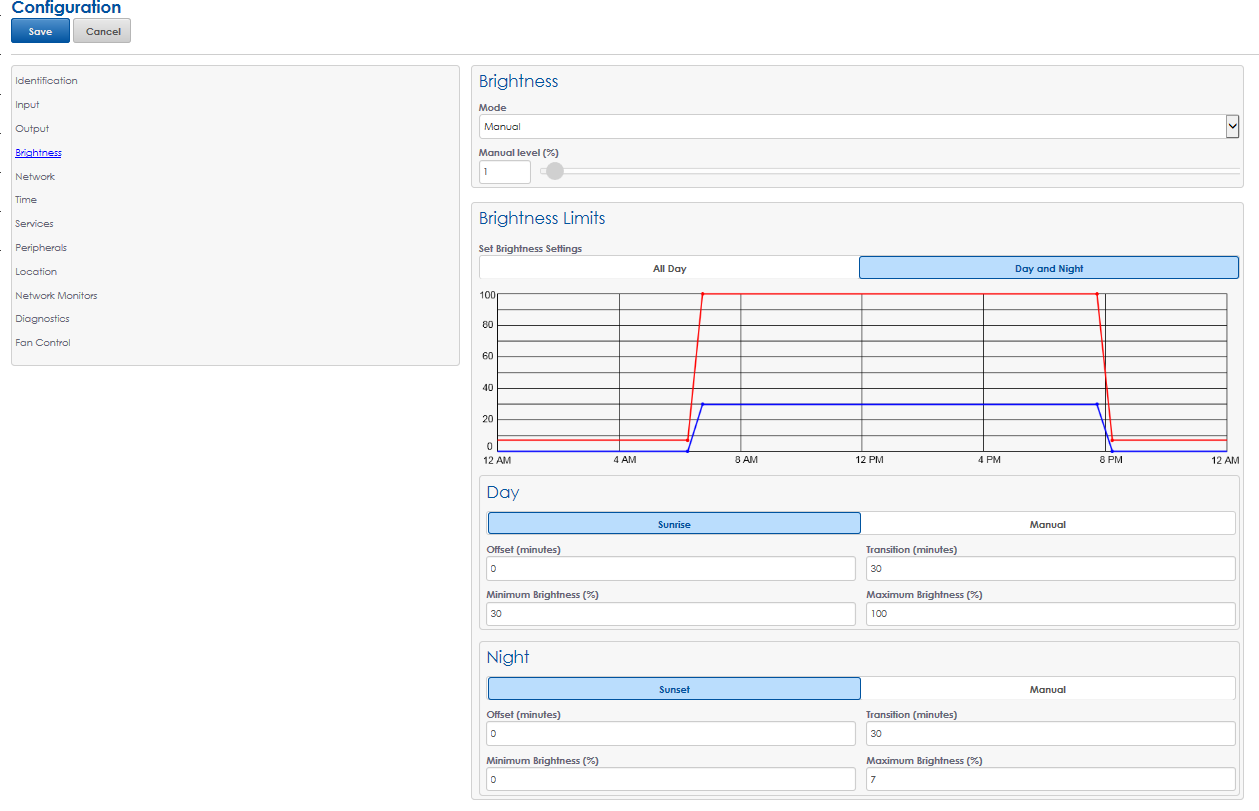Screen dimensions: 1259x811
Task: Select Sunrise option in Day section
Action: (674, 524)
